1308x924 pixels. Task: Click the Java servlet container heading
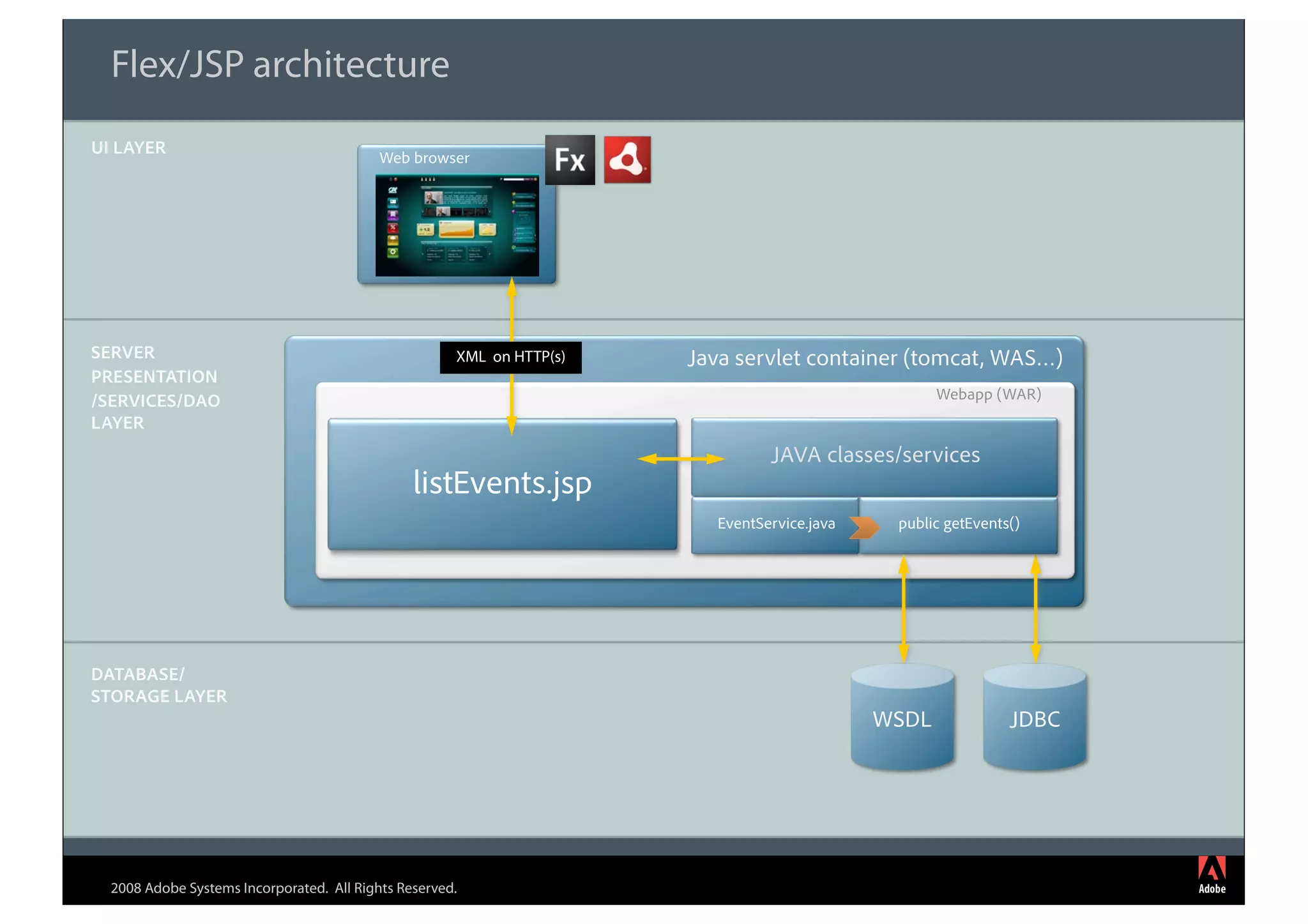[874, 358]
